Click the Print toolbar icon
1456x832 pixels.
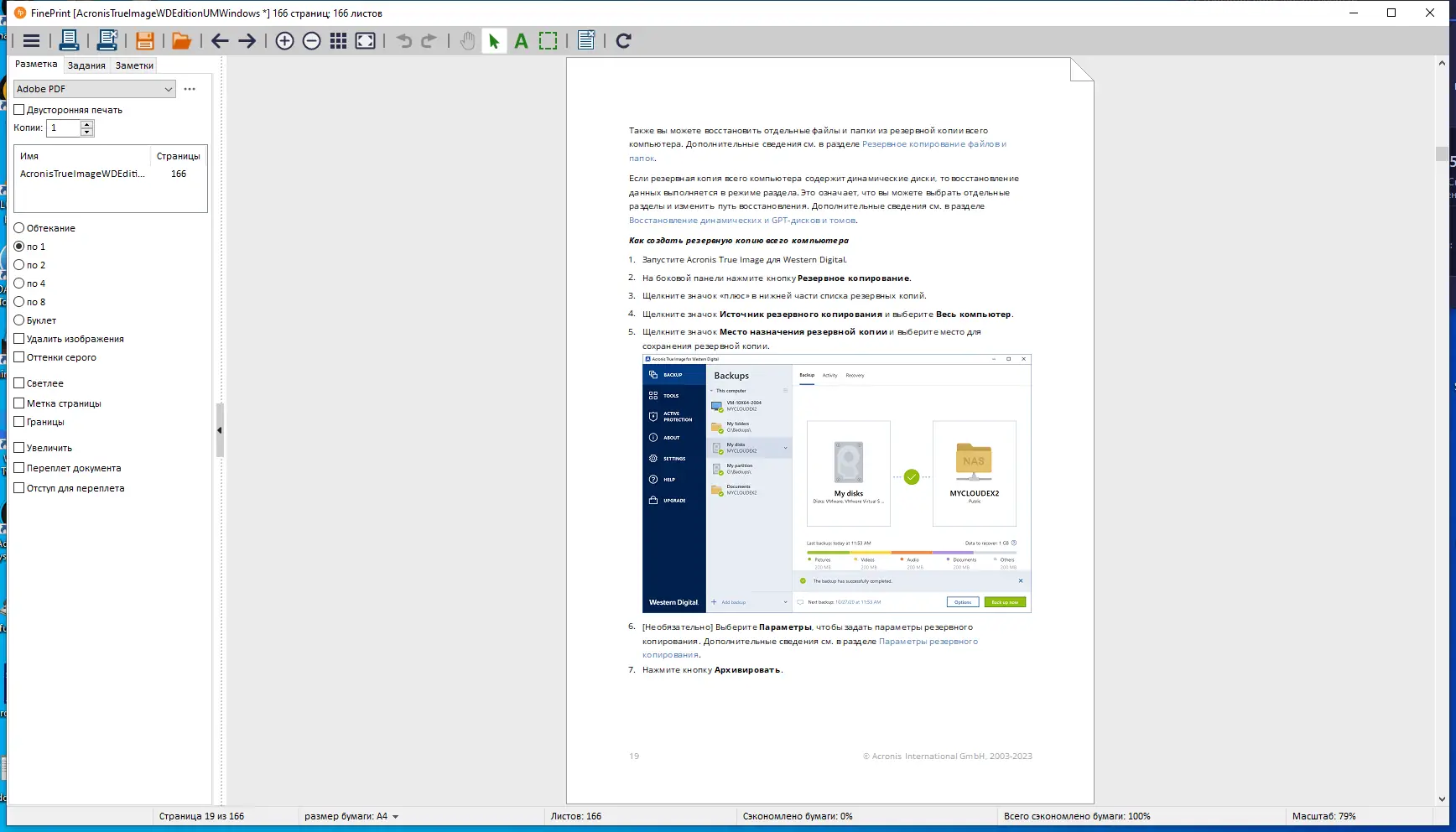tap(69, 40)
